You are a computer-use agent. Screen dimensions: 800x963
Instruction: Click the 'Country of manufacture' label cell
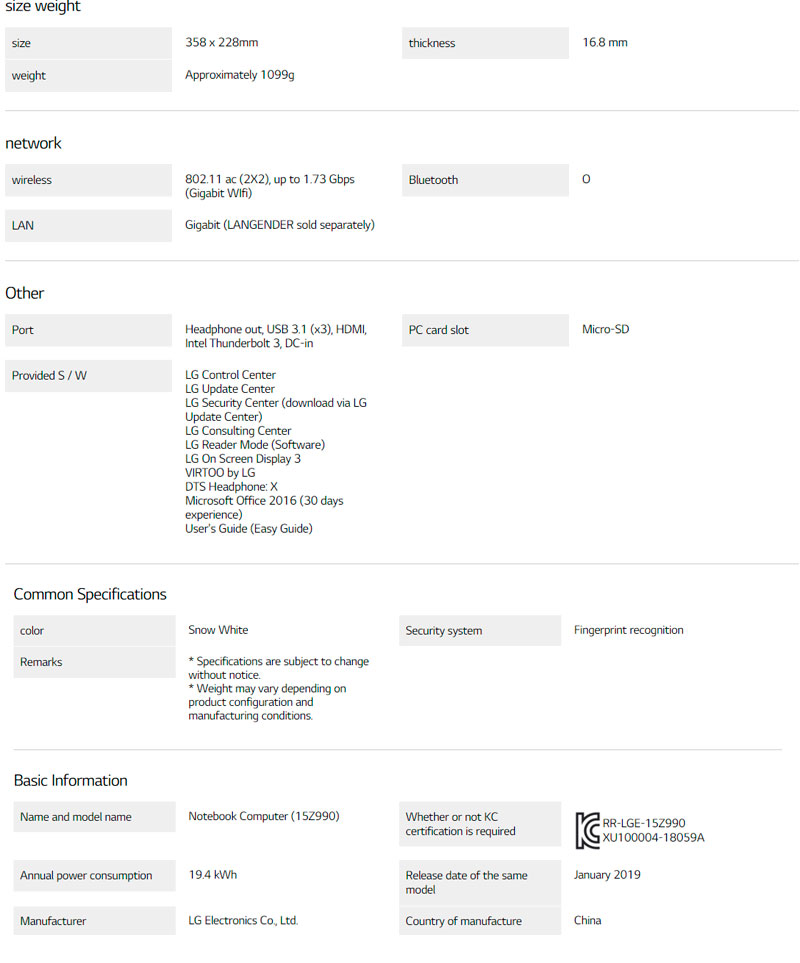[x=480, y=921]
